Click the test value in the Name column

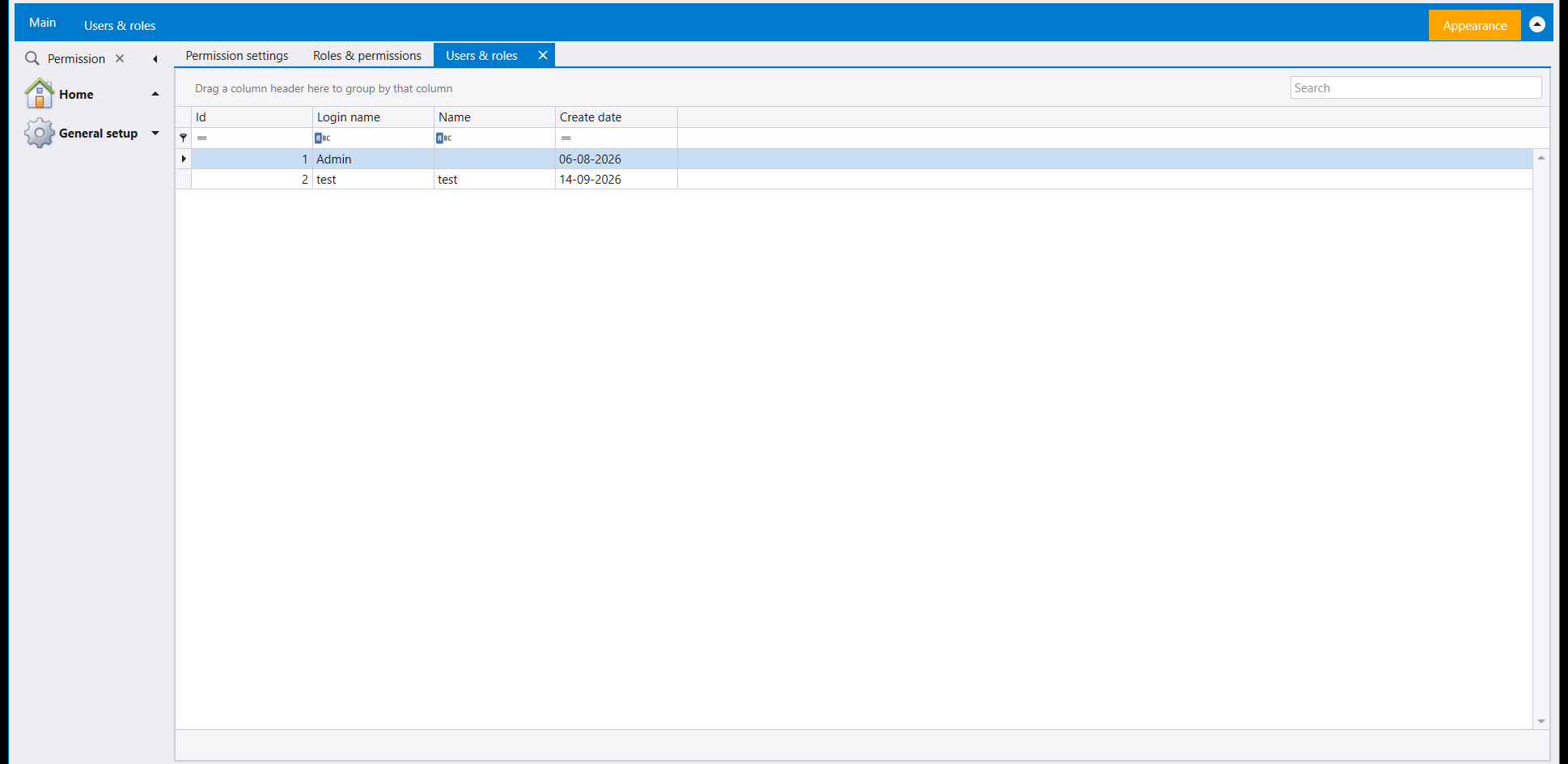[447, 179]
